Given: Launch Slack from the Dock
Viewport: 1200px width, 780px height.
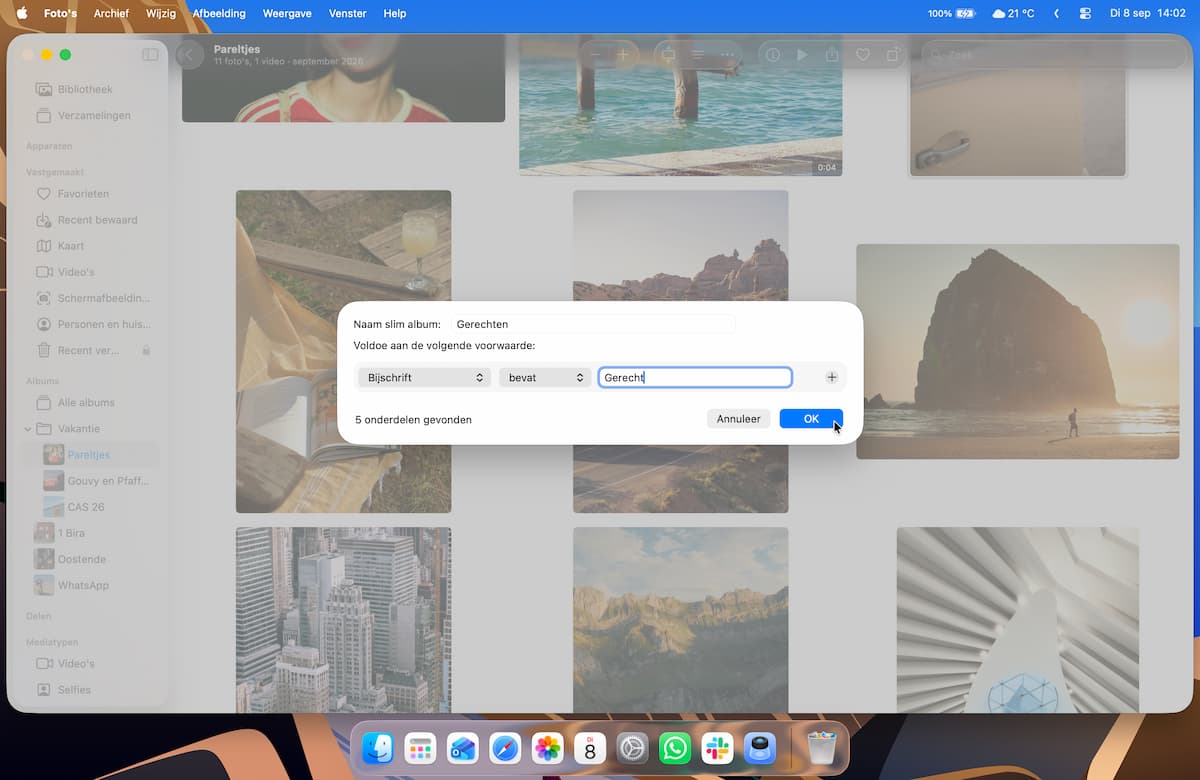Looking at the screenshot, I should [718, 748].
